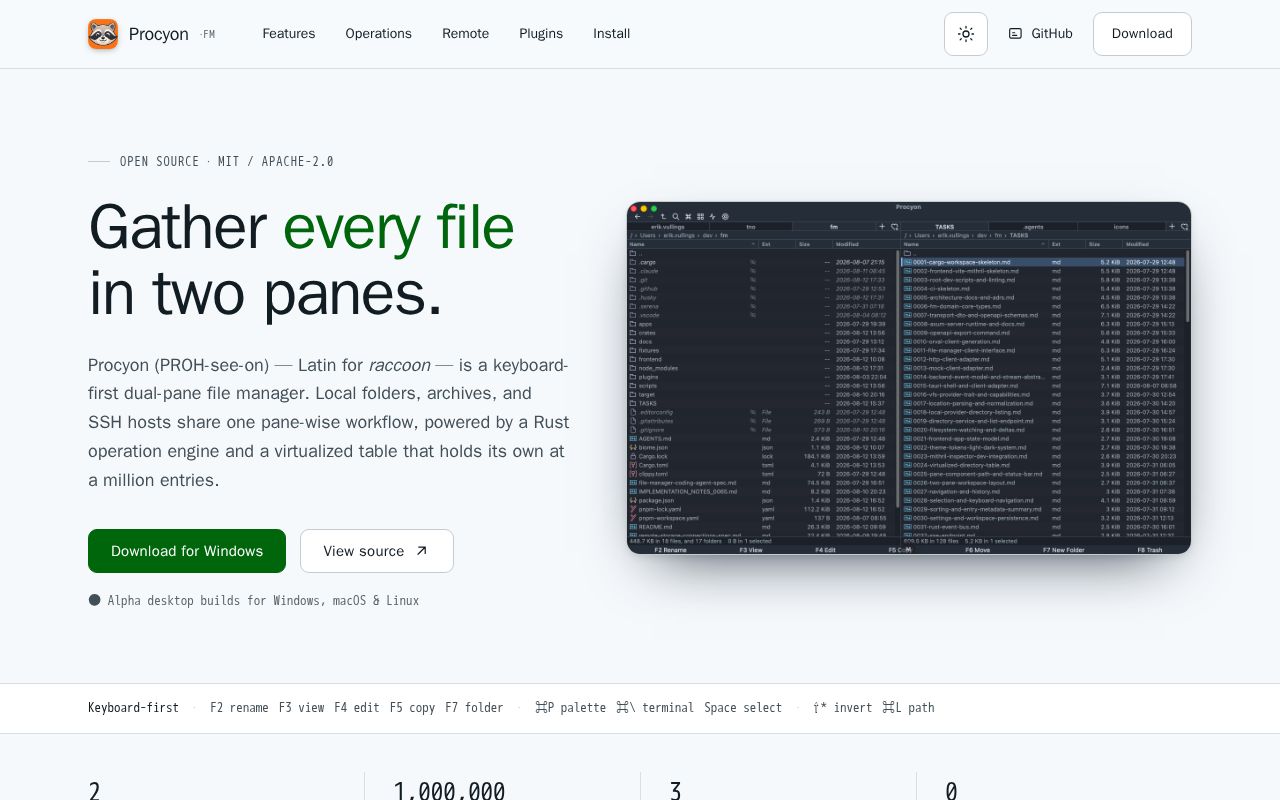Click the up-directory arrow in the preview toolbar
The height and width of the screenshot is (800, 1280).
click(x=663, y=217)
